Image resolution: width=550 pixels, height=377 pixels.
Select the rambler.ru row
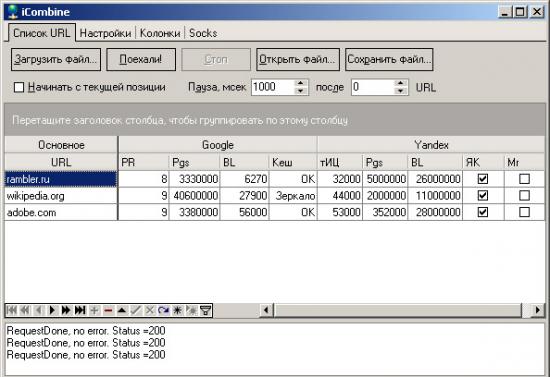pyautogui.click(x=61, y=179)
